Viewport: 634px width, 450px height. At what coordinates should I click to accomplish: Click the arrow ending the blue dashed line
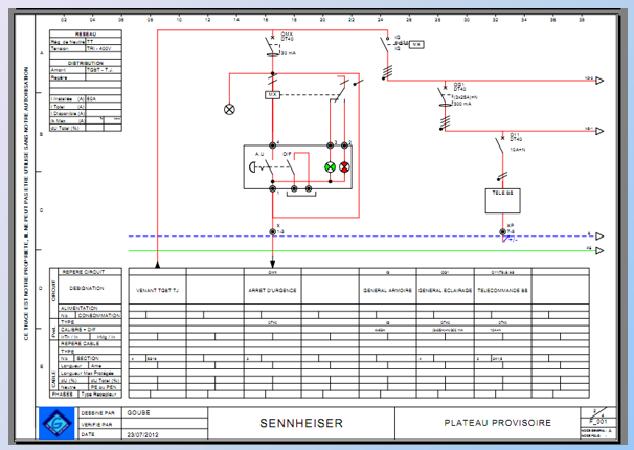(x=599, y=236)
